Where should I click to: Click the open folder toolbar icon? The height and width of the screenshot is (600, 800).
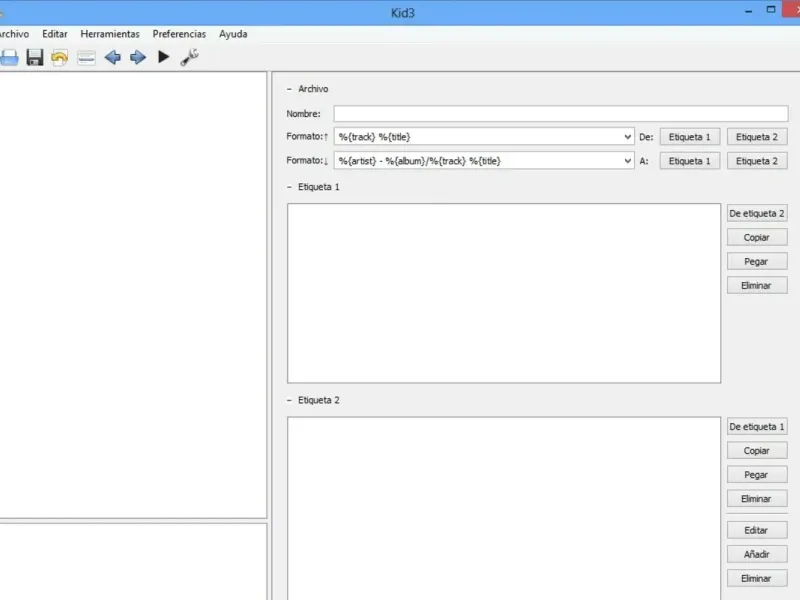point(9,57)
